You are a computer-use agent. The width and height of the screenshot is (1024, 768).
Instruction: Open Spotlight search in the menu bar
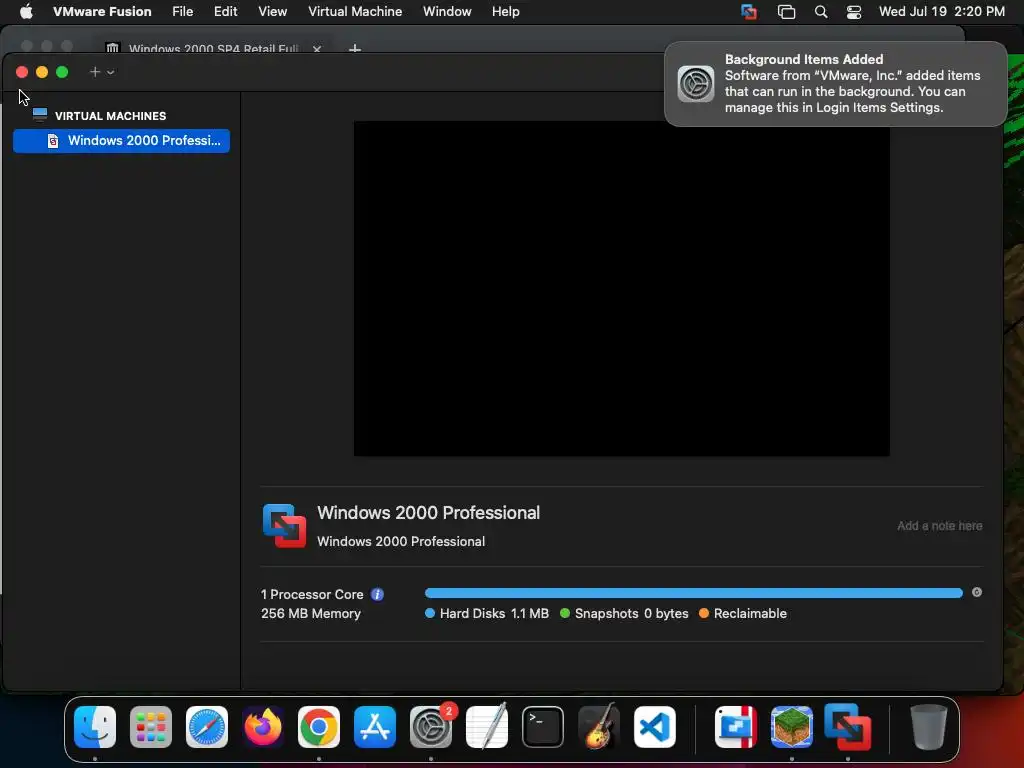(x=821, y=12)
